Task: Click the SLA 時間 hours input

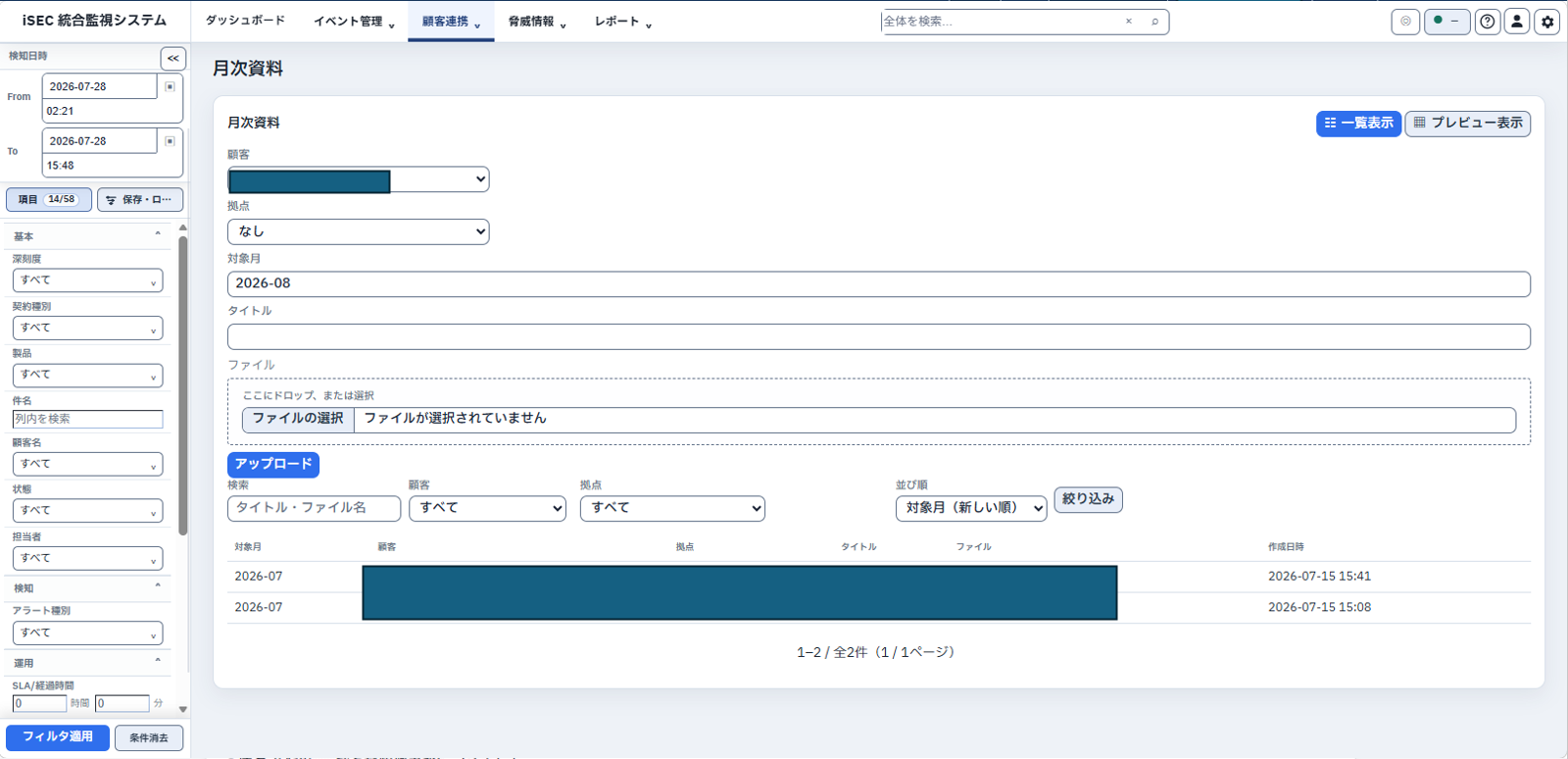Action: pyautogui.click(x=40, y=704)
